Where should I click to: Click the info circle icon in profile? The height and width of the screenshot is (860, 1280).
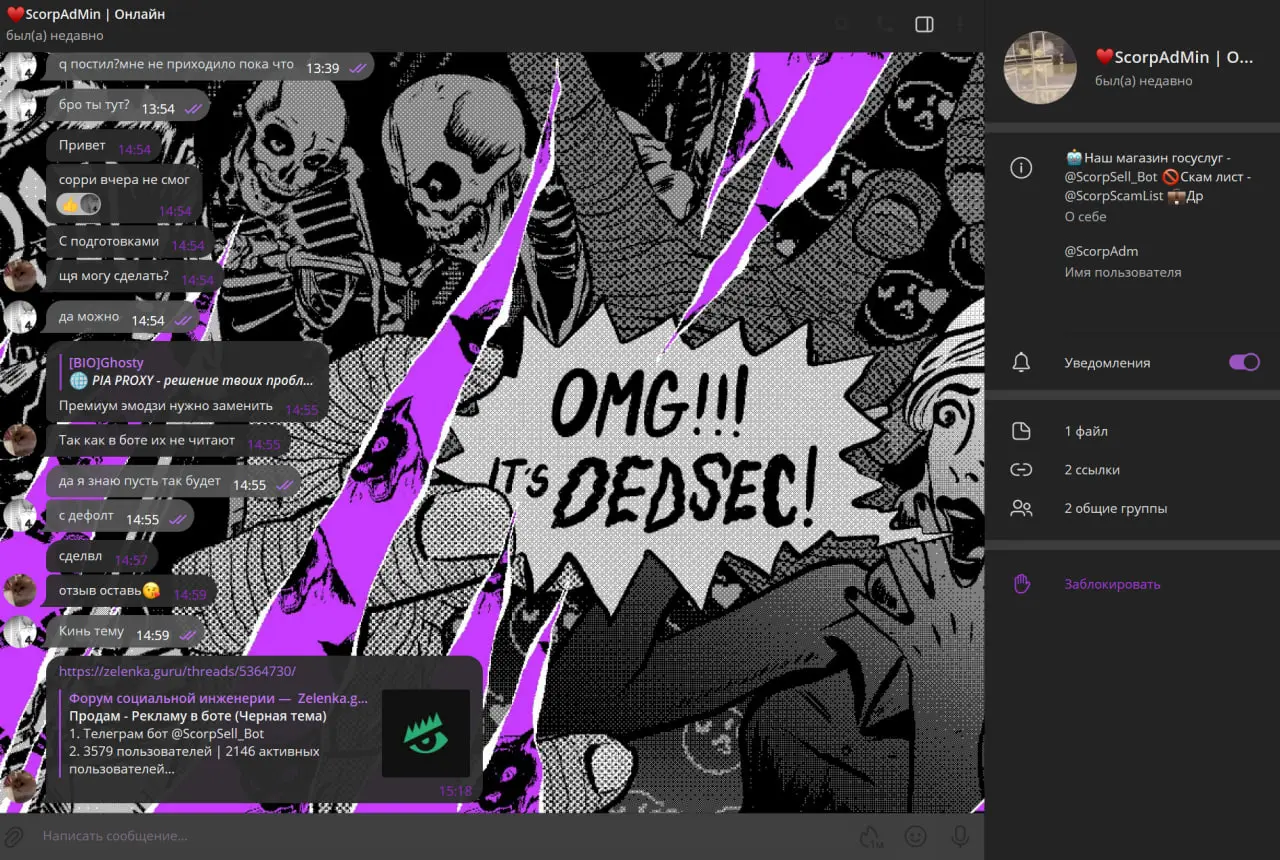point(1021,168)
